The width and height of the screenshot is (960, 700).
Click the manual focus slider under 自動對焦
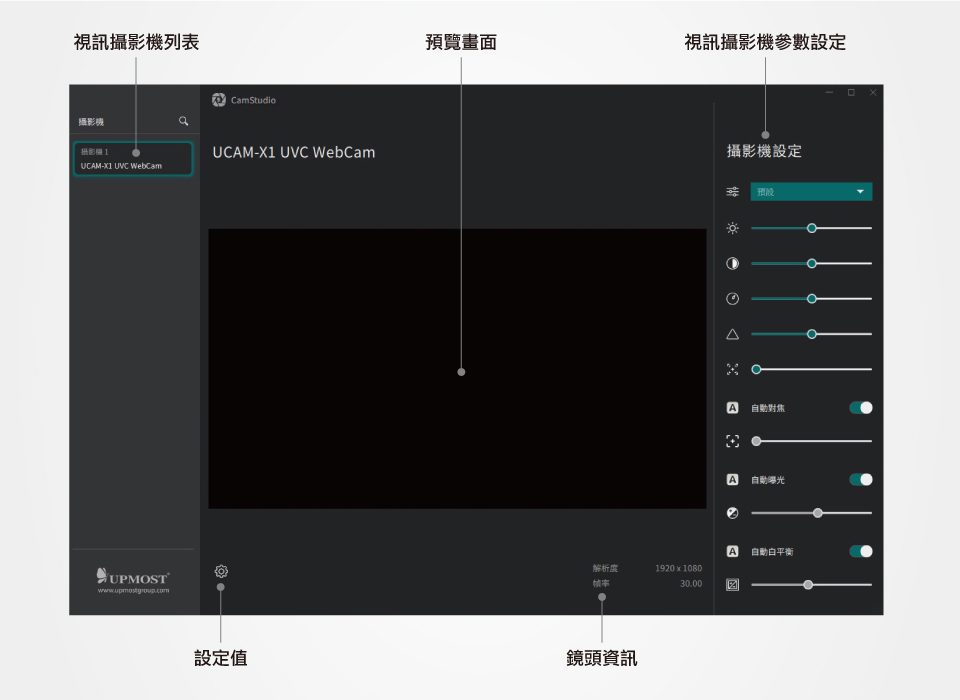[811, 441]
